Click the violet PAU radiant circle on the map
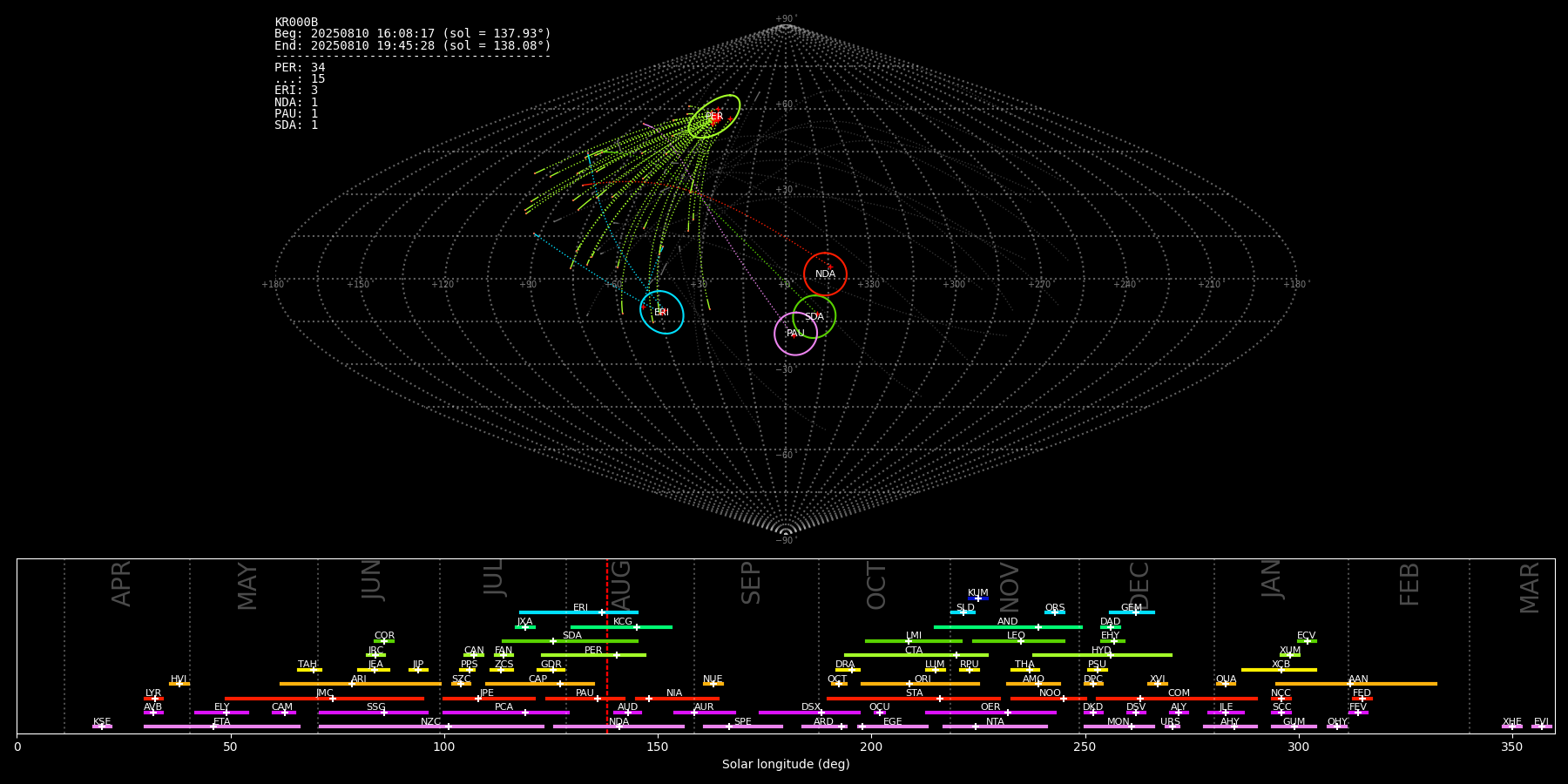This screenshot has width=1568, height=784. tap(795, 334)
